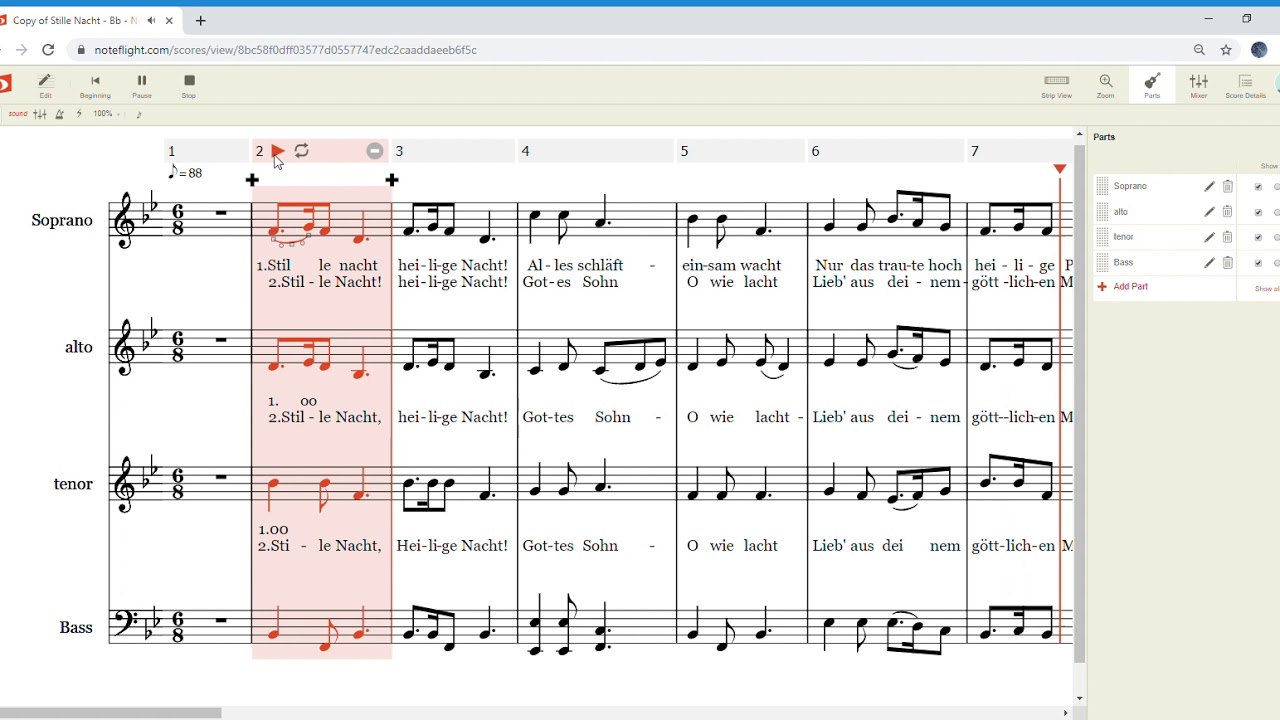This screenshot has width=1280, height=720.
Task: Select the measure 7 header
Action: (x=1019, y=151)
